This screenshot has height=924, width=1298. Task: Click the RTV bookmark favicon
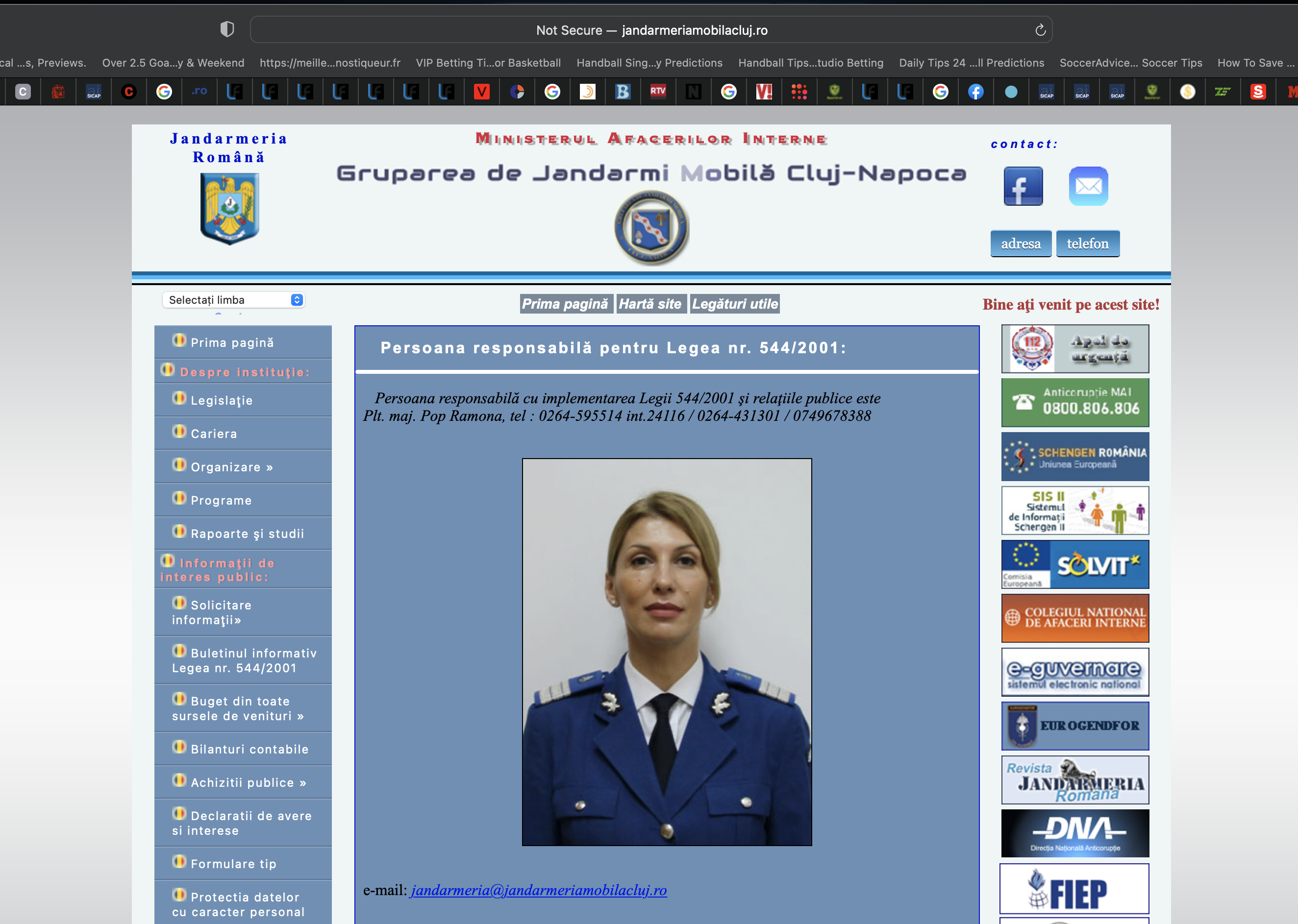pos(657,92)
